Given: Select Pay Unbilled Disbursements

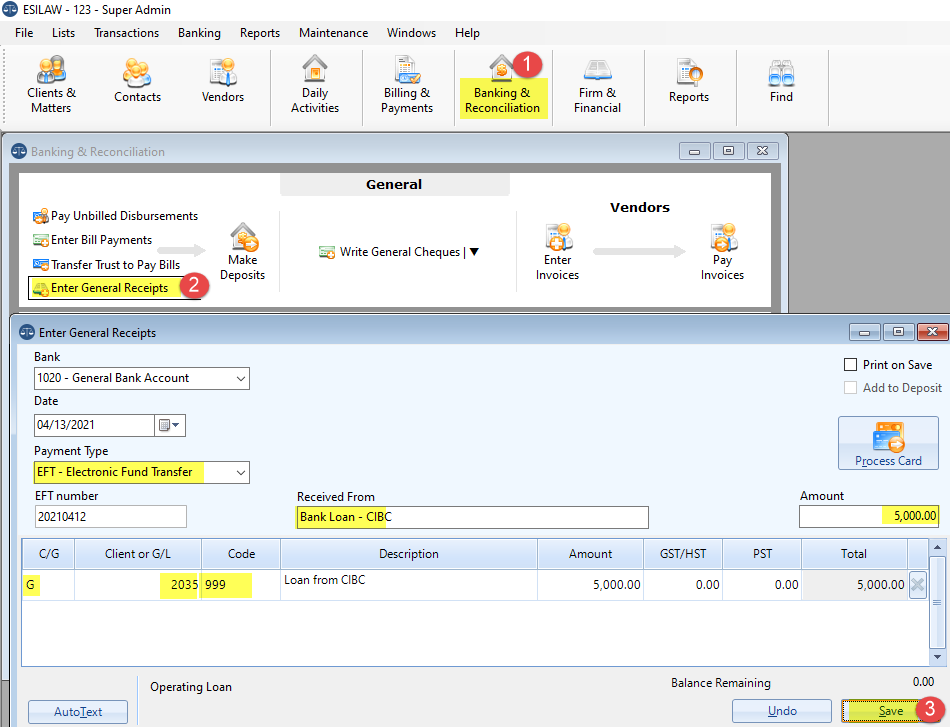Looking at the screenshot, I should click(116, 216).
